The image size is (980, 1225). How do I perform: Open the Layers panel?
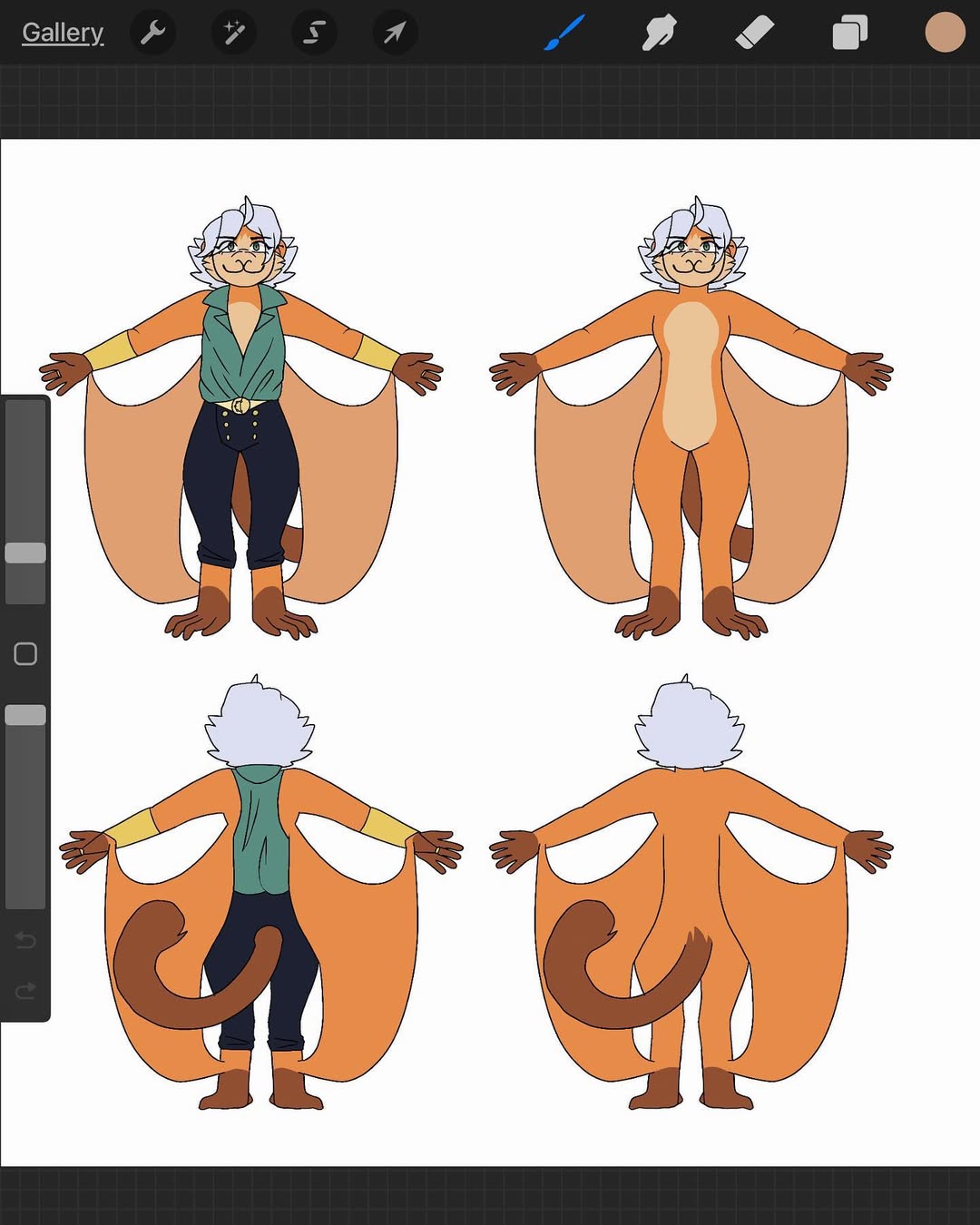pos(849,34)
